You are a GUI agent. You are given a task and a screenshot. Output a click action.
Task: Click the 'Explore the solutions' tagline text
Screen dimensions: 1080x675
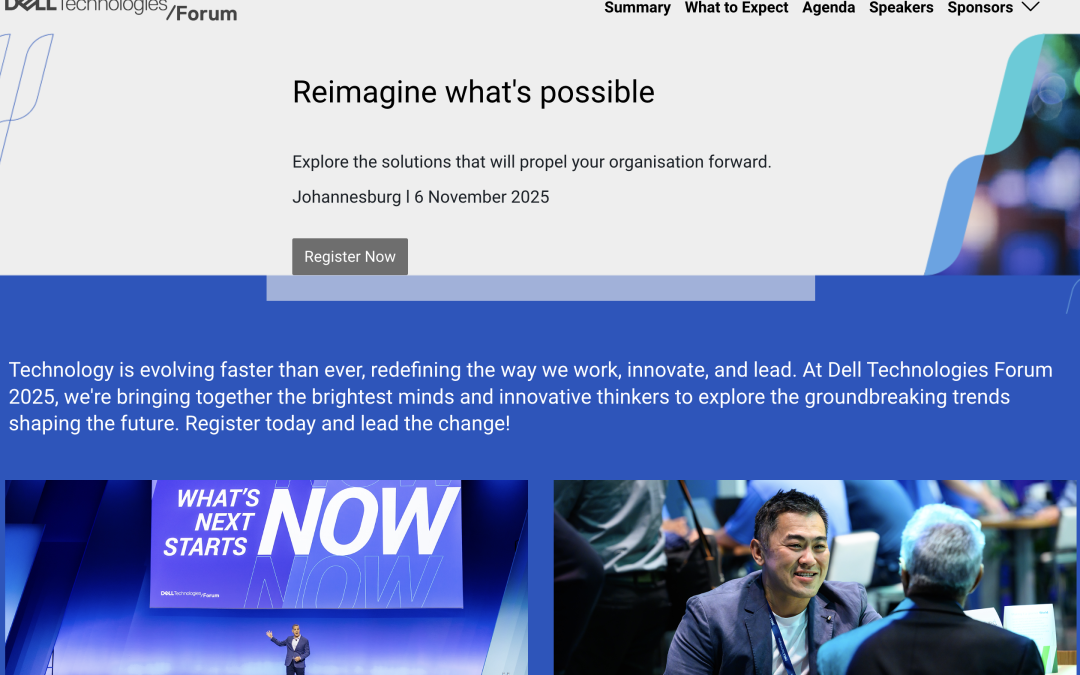(x=531, y=162)
